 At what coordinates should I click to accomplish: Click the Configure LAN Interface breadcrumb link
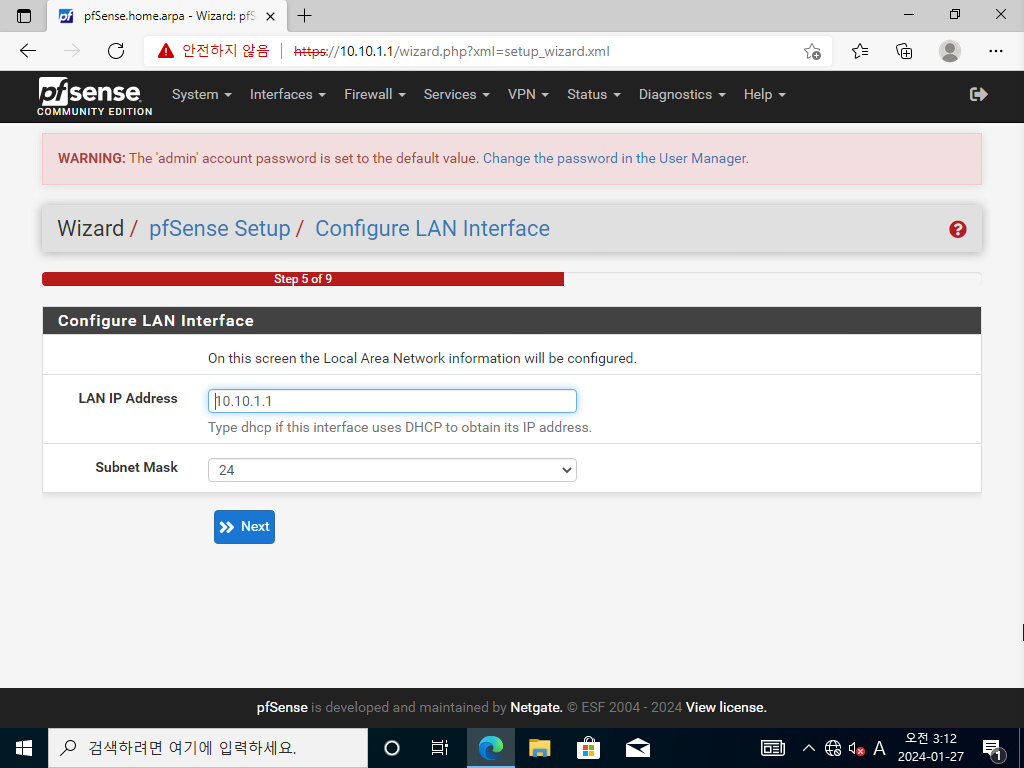pyautogui.click(x=432, y=229)
